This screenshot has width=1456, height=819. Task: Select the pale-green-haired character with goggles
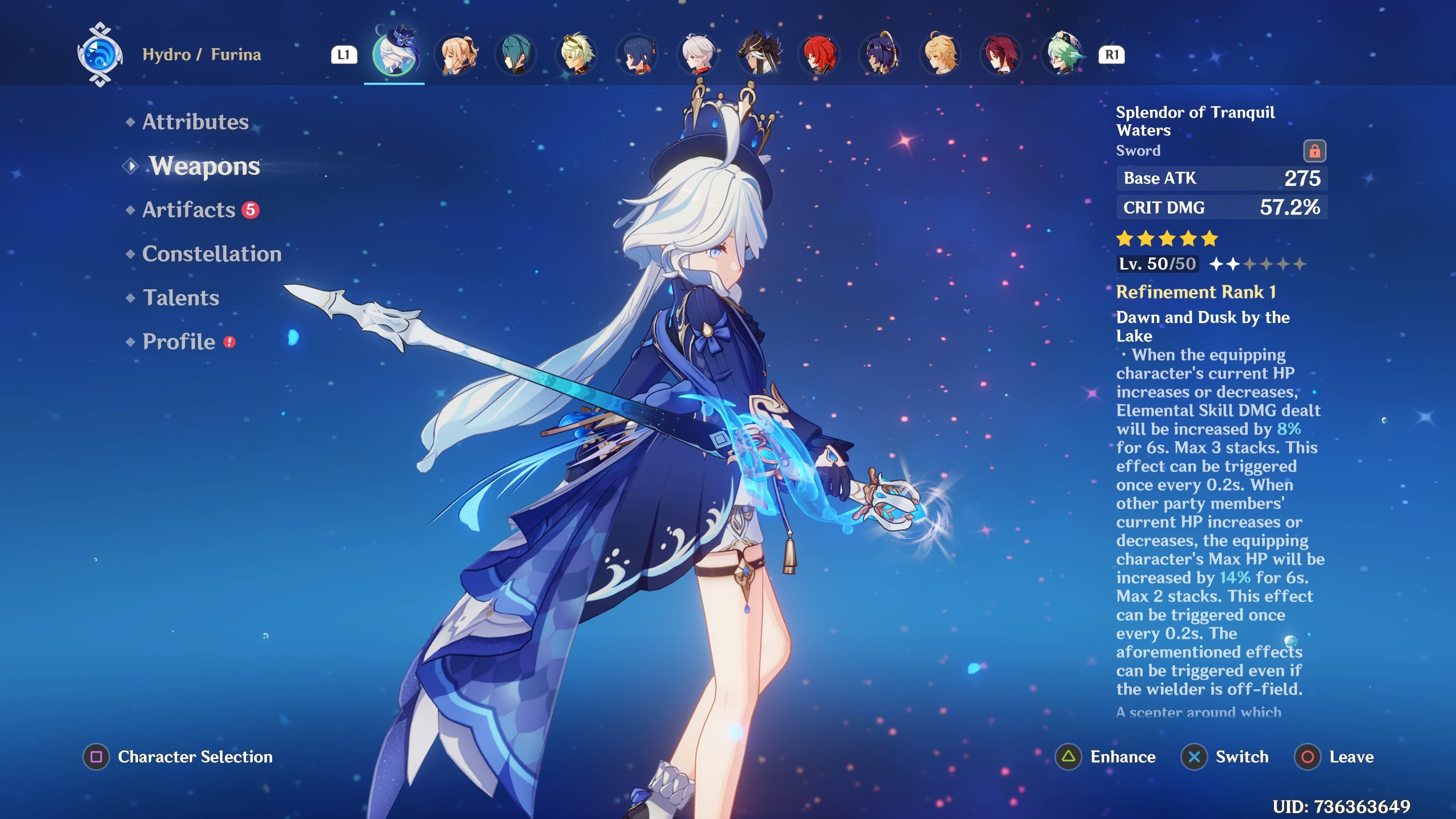click(576, 55)
